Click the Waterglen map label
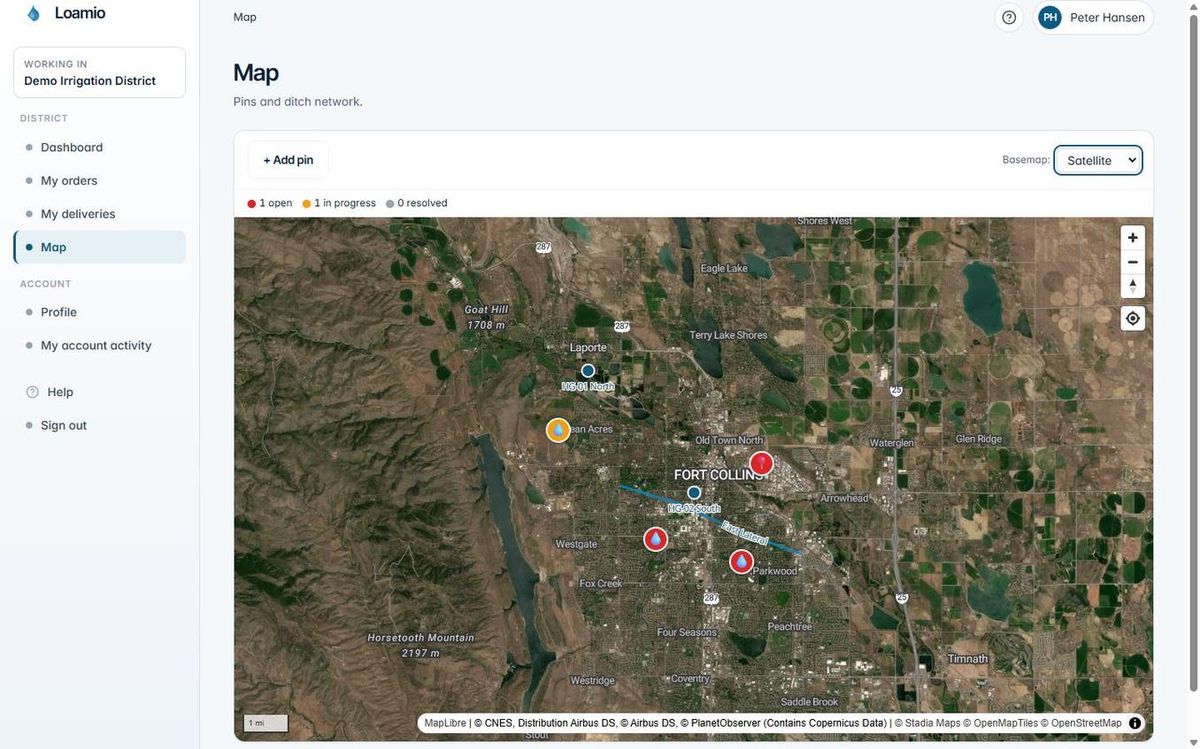Image resolution: width=1200 pixels, height=749 pixels. [x=892, y=443]
